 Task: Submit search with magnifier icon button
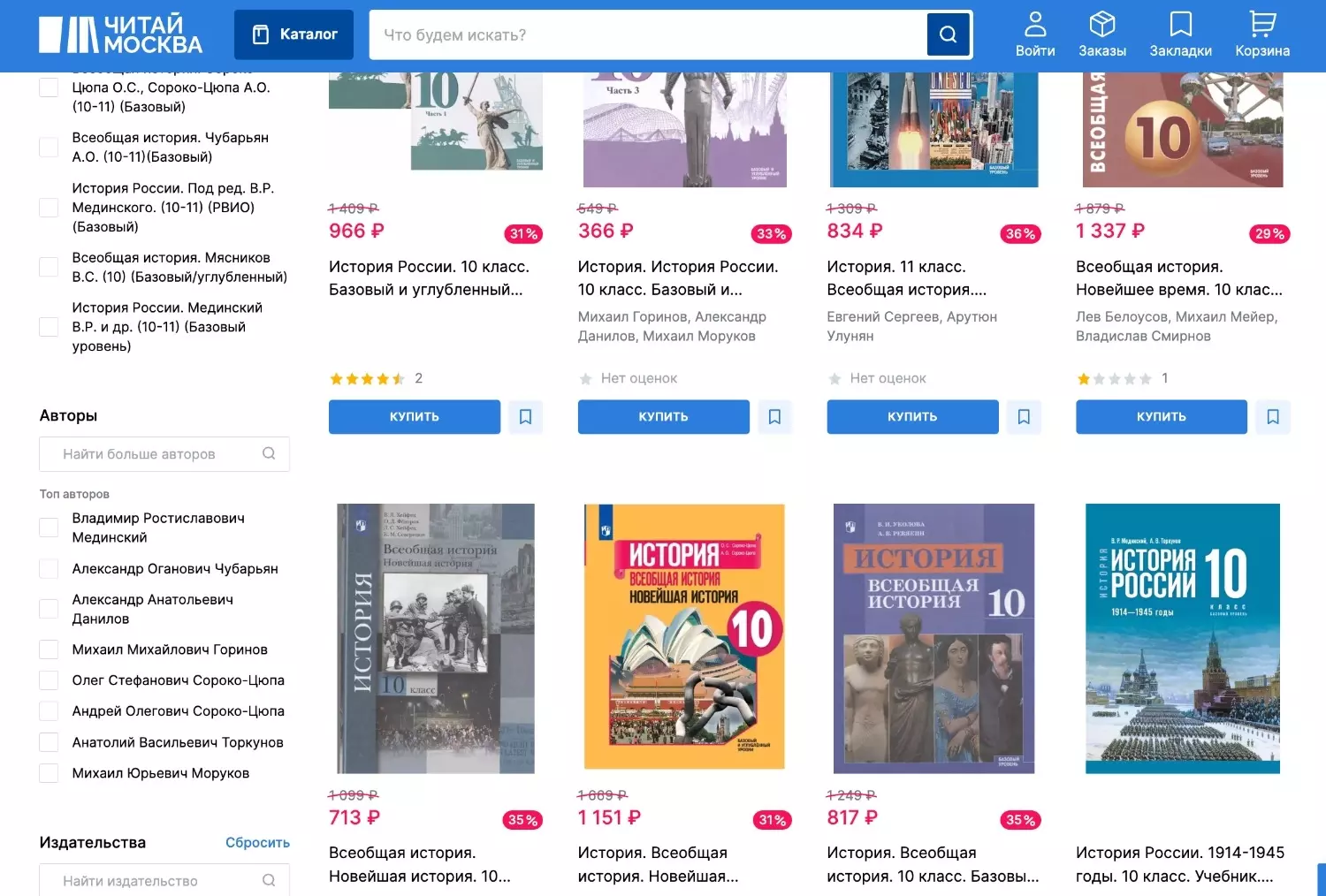949,34
